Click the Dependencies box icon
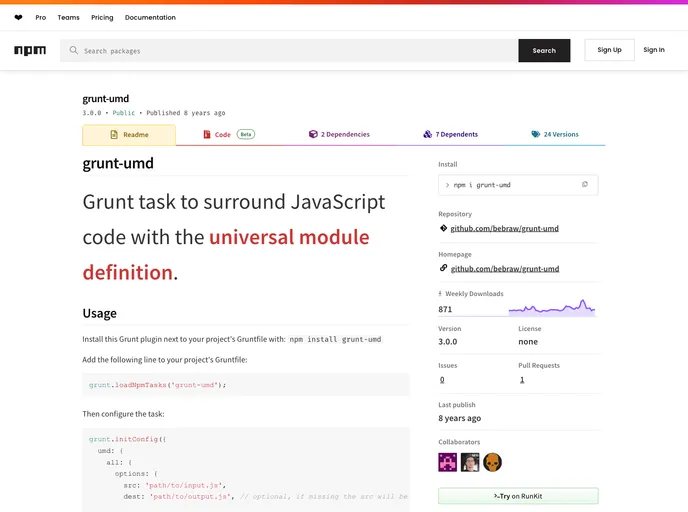 coord(313,134)
